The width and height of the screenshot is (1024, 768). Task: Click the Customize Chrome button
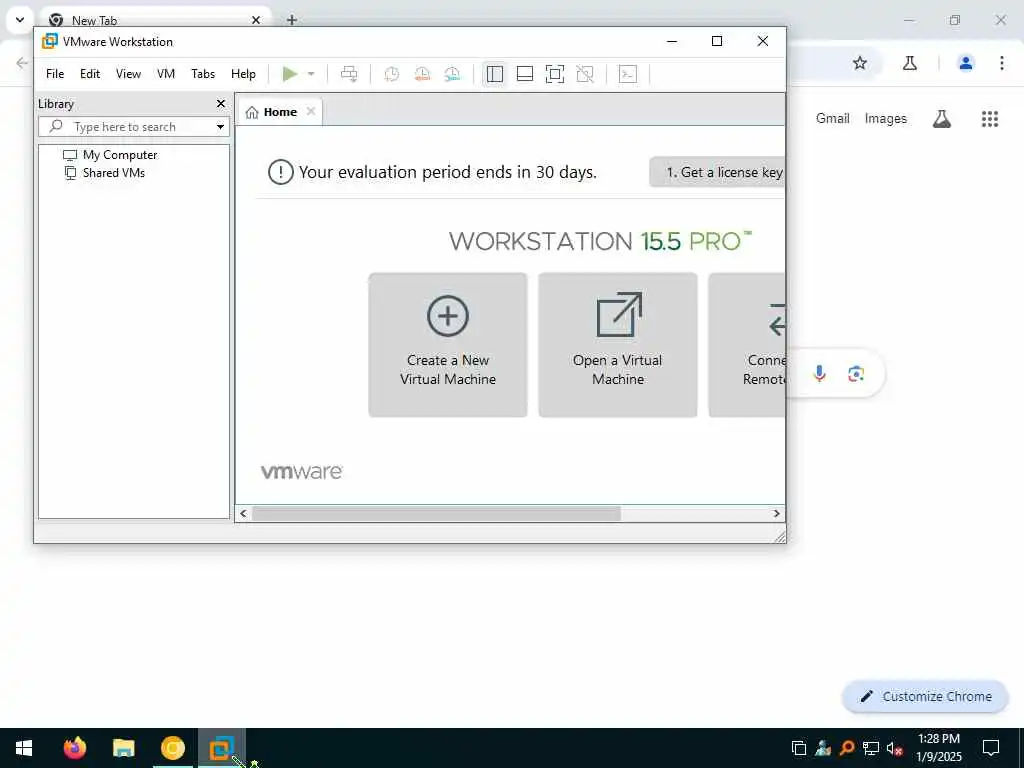click(925, 697)
